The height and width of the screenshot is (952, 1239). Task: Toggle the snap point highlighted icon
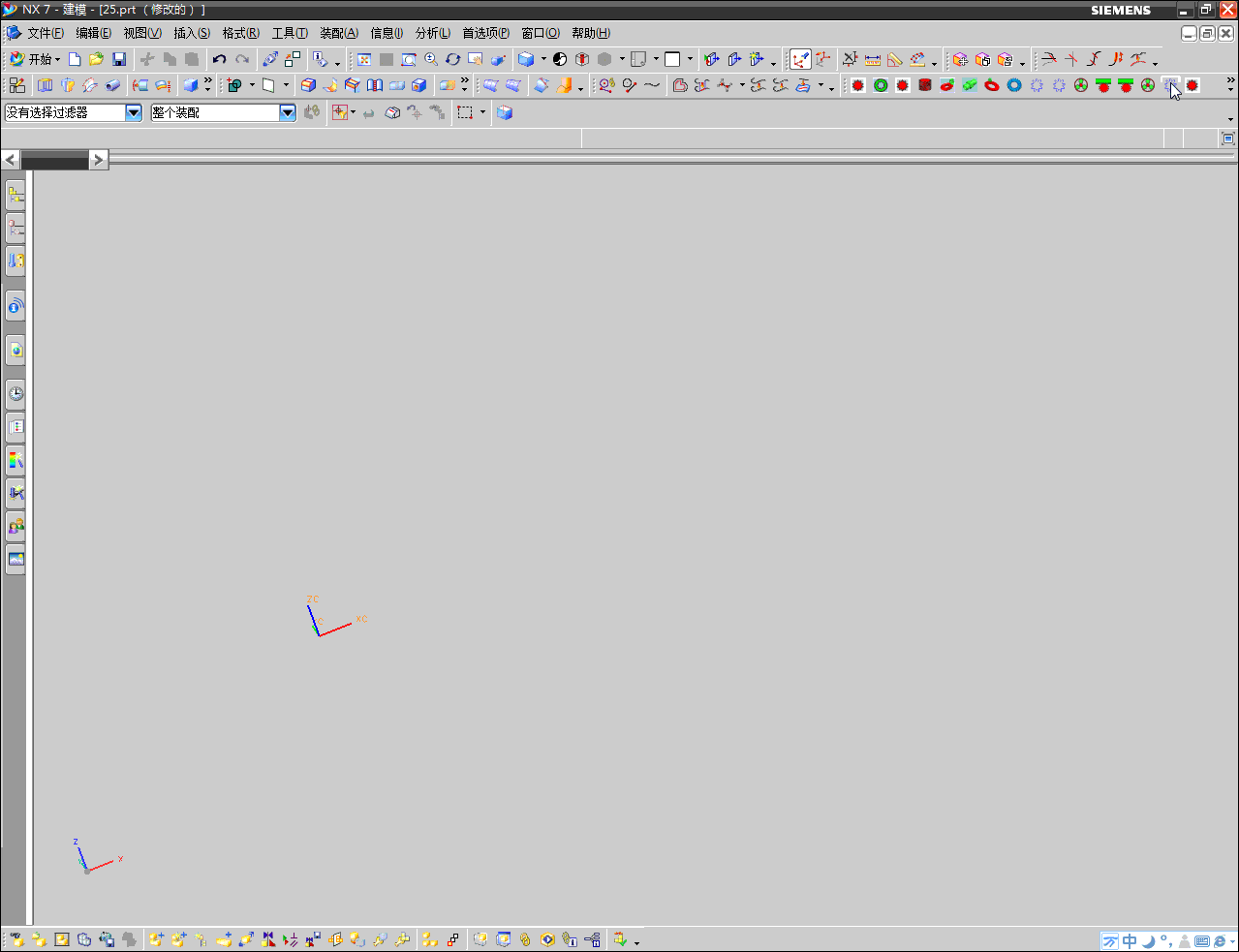point(800,59)
